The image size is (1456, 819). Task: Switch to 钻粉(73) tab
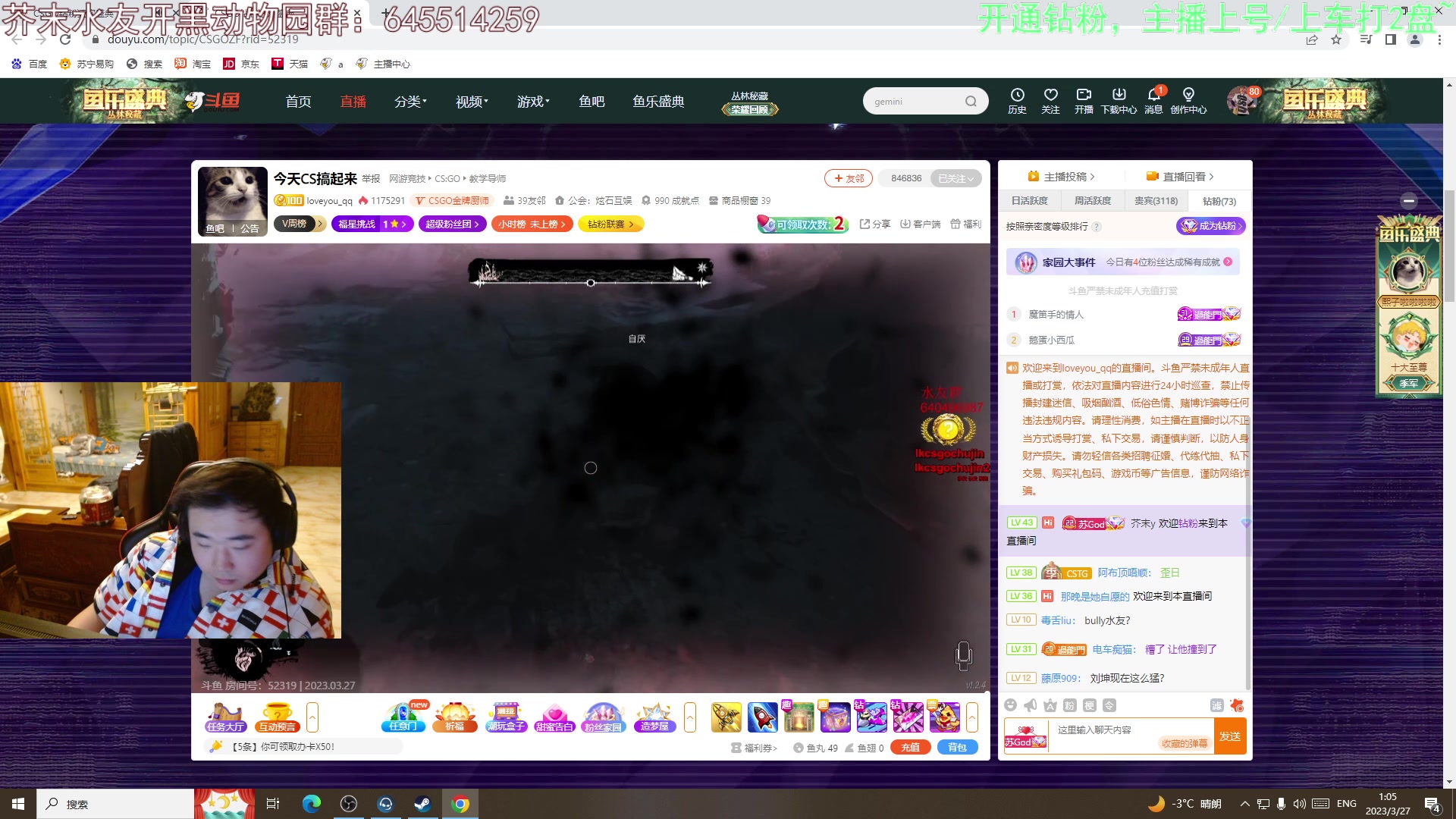pyautogui.click(x=1219, y=201)
